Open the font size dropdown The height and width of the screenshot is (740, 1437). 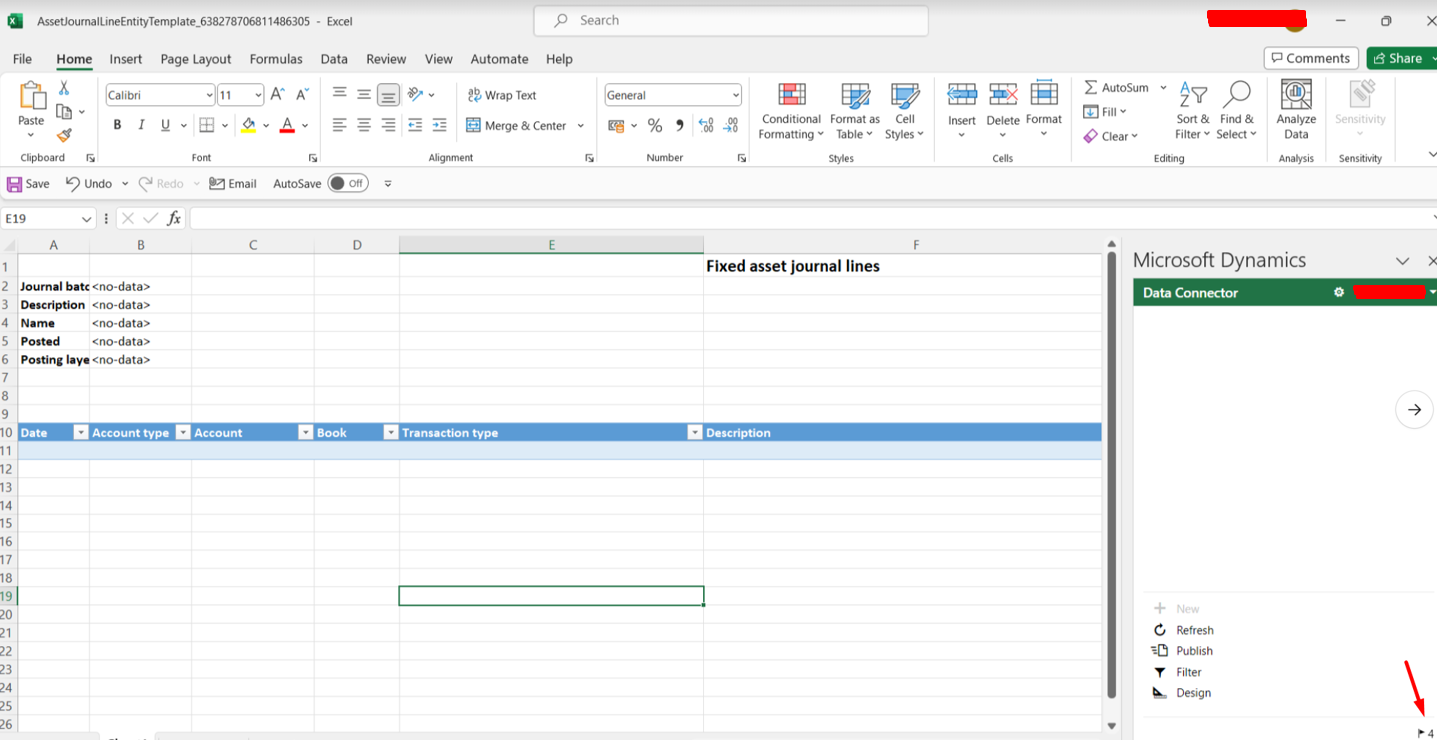258,95
